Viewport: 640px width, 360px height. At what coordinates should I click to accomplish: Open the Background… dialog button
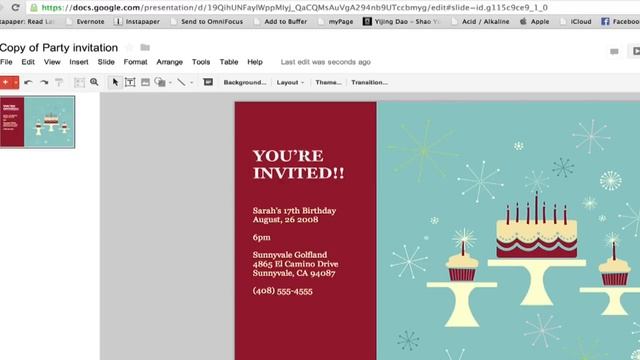(244, 82)
